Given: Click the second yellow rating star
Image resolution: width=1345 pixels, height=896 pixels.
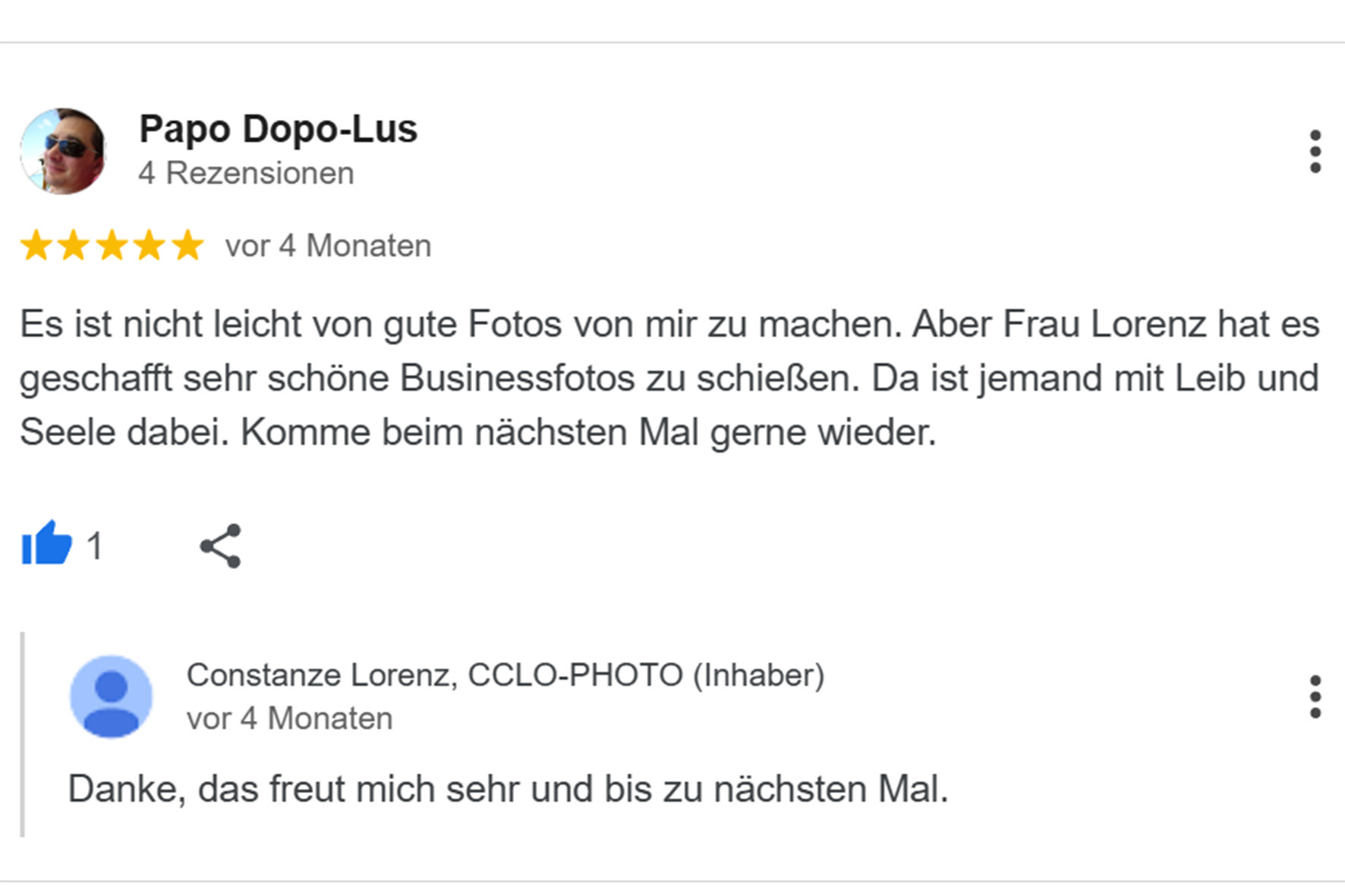Looking at the screenshot, I should (x=74, y=246).
